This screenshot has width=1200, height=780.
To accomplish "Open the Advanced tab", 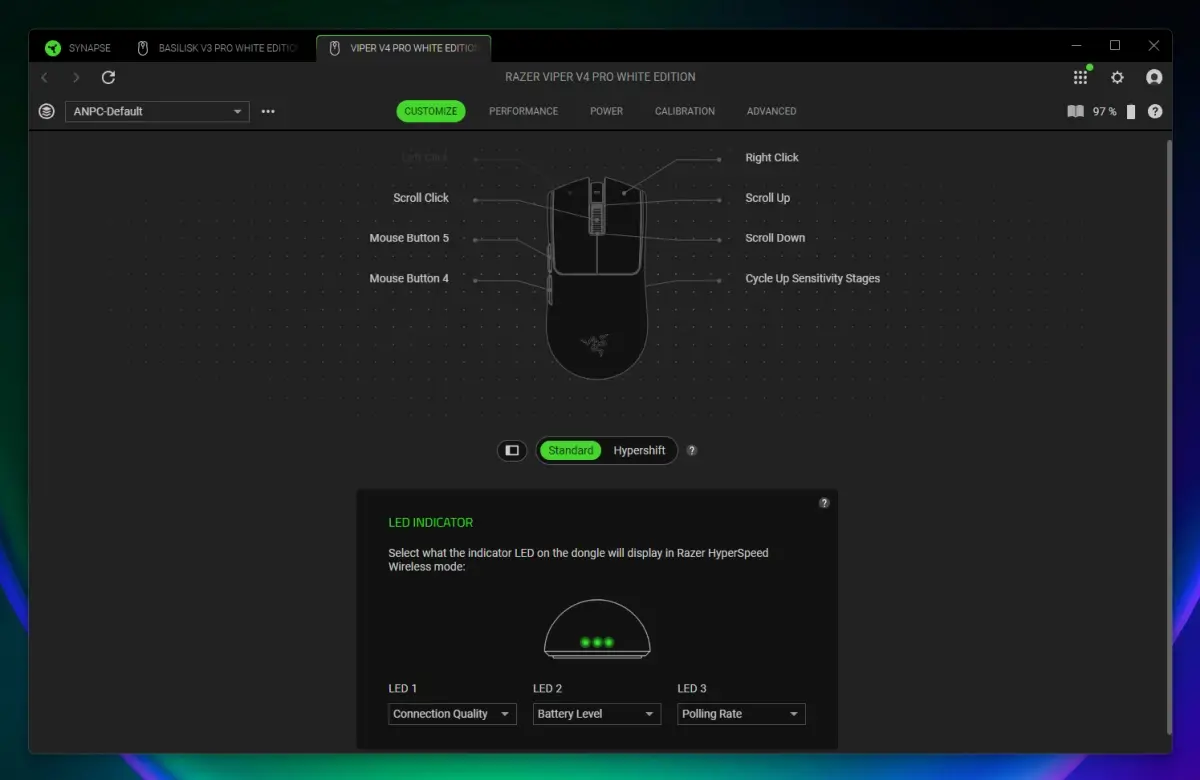I will pos(772,111).
